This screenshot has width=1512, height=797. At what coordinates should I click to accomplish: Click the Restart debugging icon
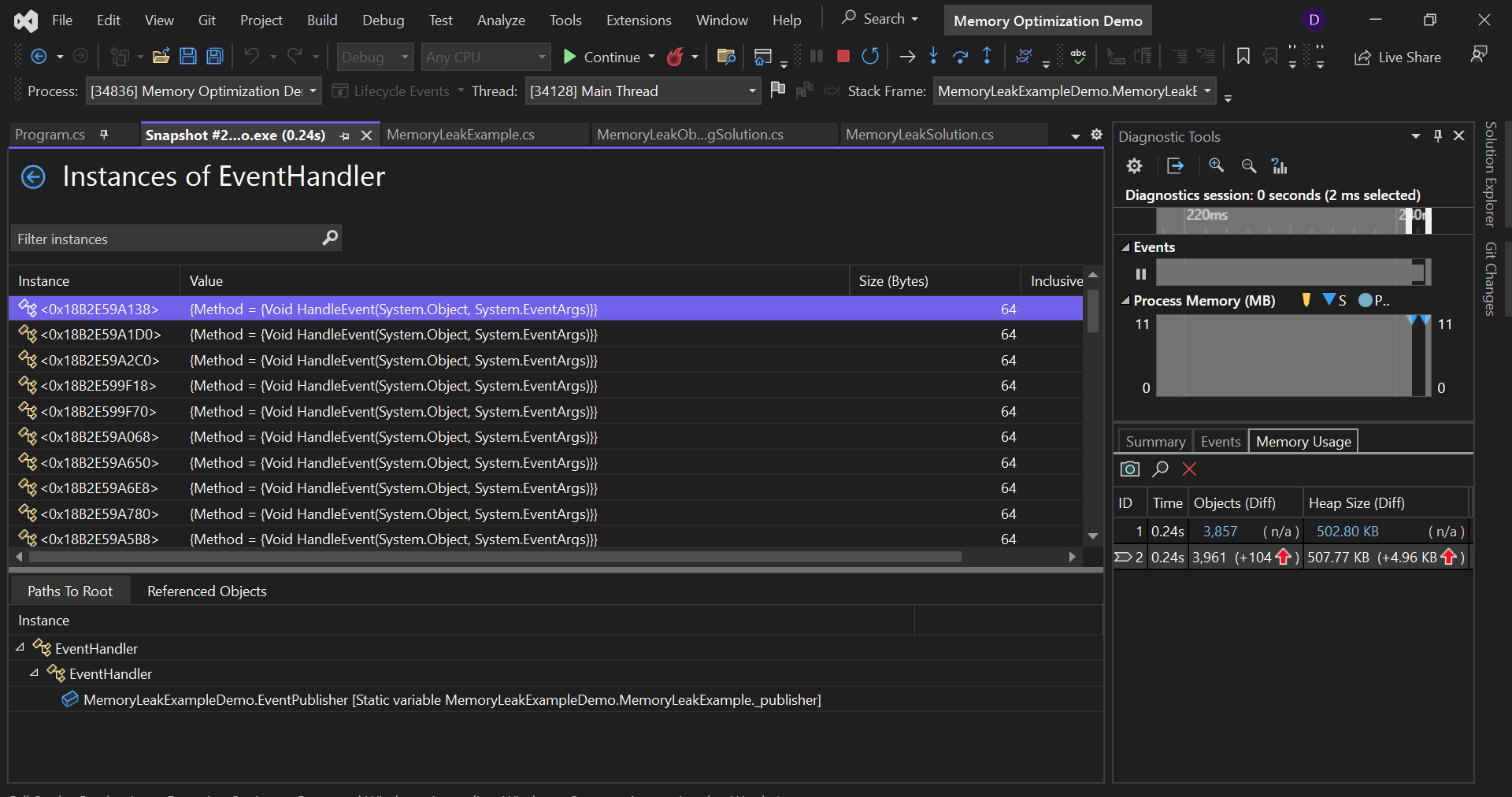[x=870, y=56]
